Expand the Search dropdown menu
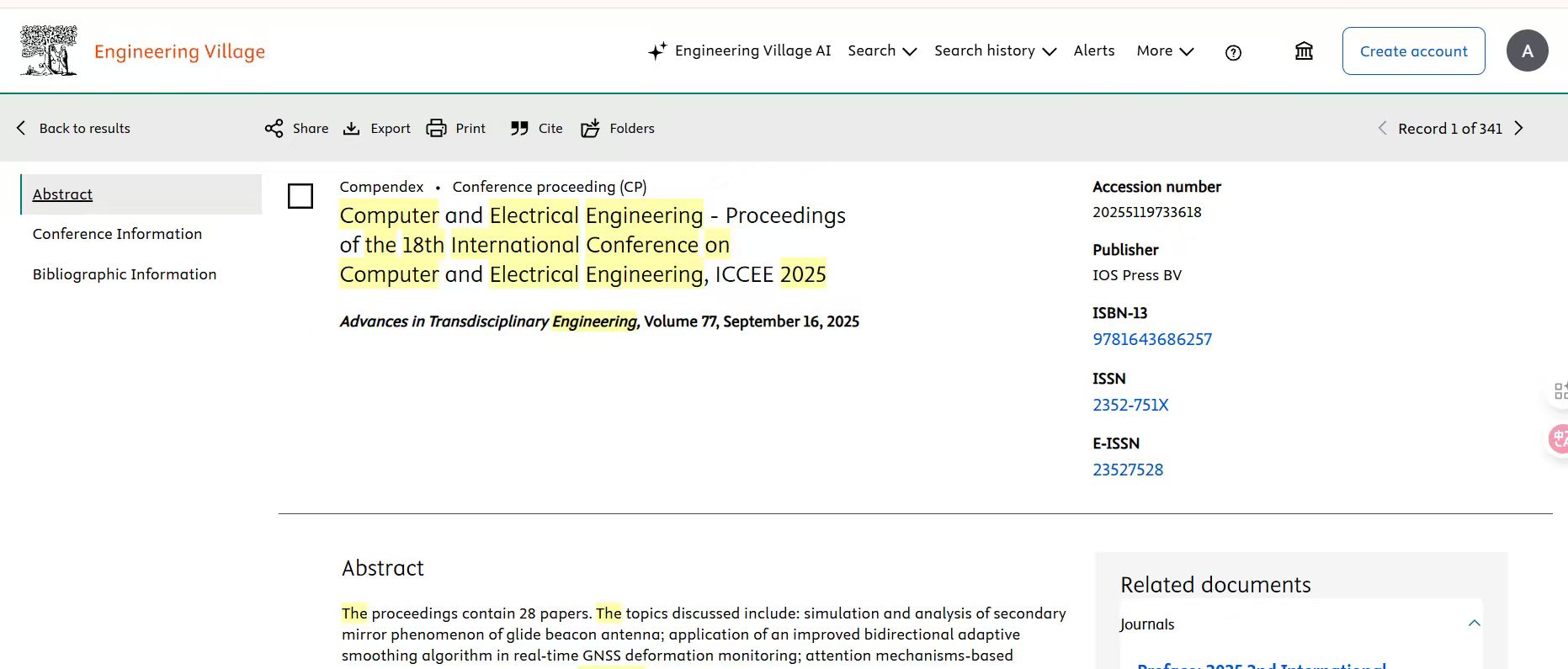The image size is (1568, 669). [x=881, y=50]
